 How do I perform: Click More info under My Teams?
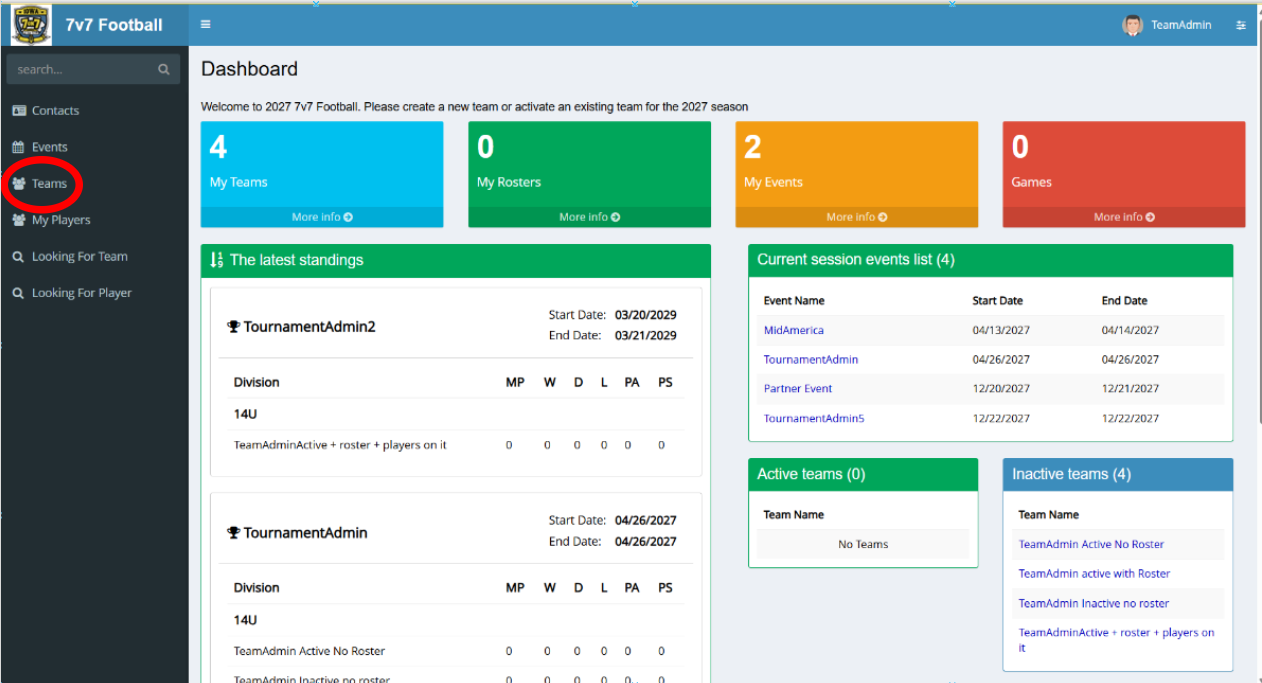(322, 217)
